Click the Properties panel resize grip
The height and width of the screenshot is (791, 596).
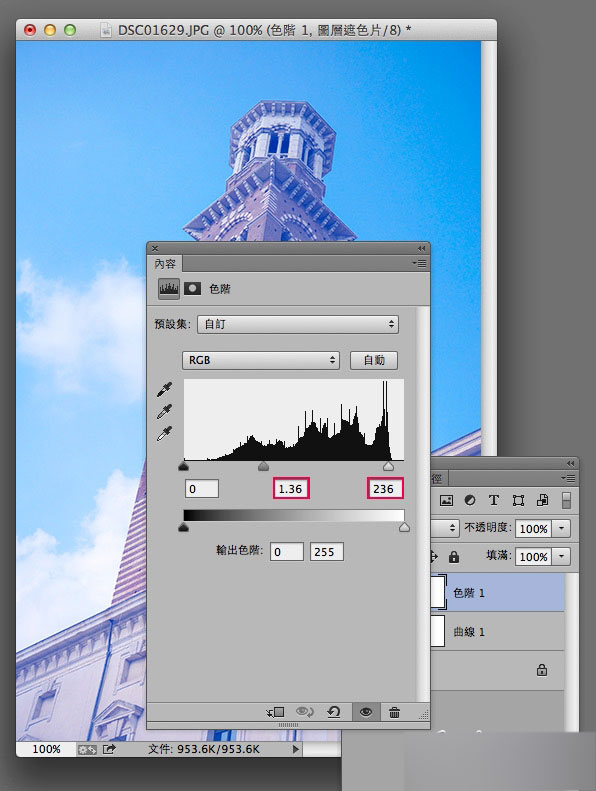(424, 714)
